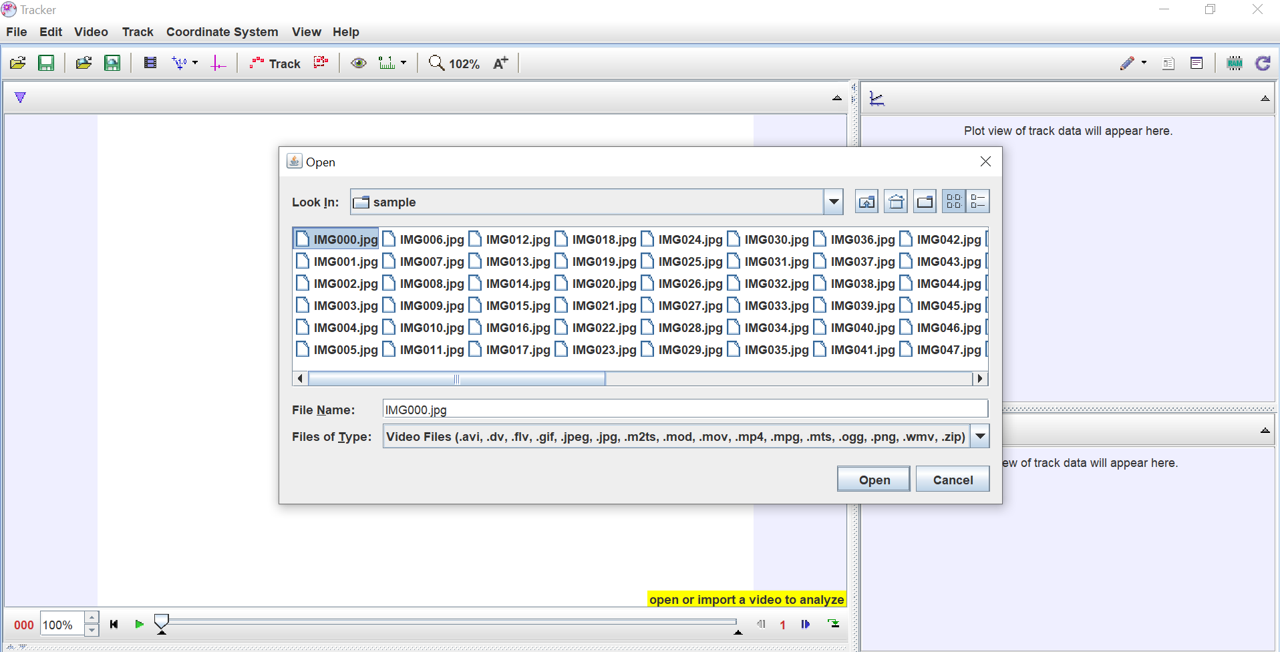Click the step back button
Screen dimensions: 1280x652
[x=761, y=624]
